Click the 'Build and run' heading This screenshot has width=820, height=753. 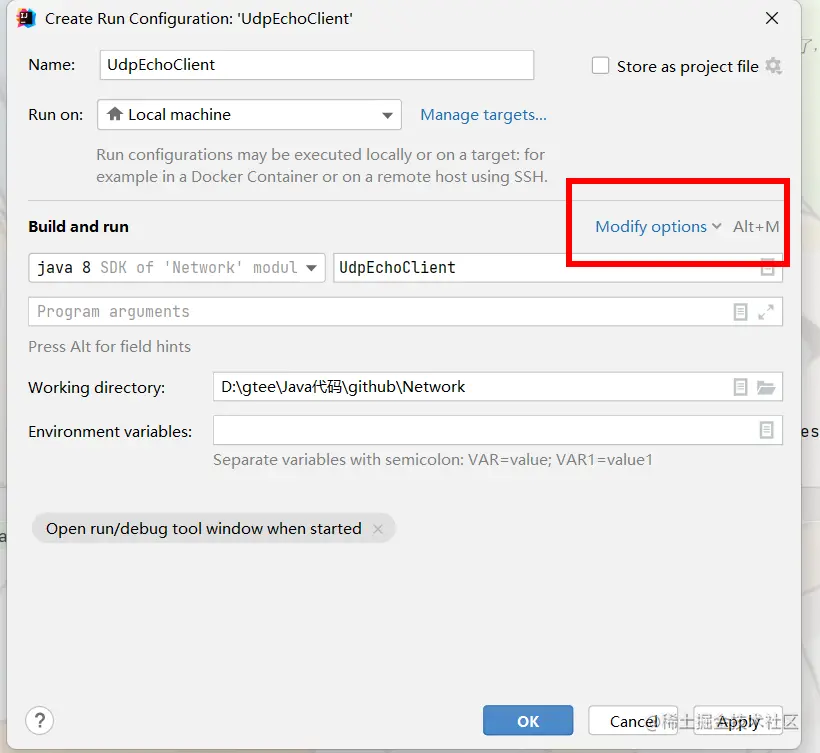(78, 226)
